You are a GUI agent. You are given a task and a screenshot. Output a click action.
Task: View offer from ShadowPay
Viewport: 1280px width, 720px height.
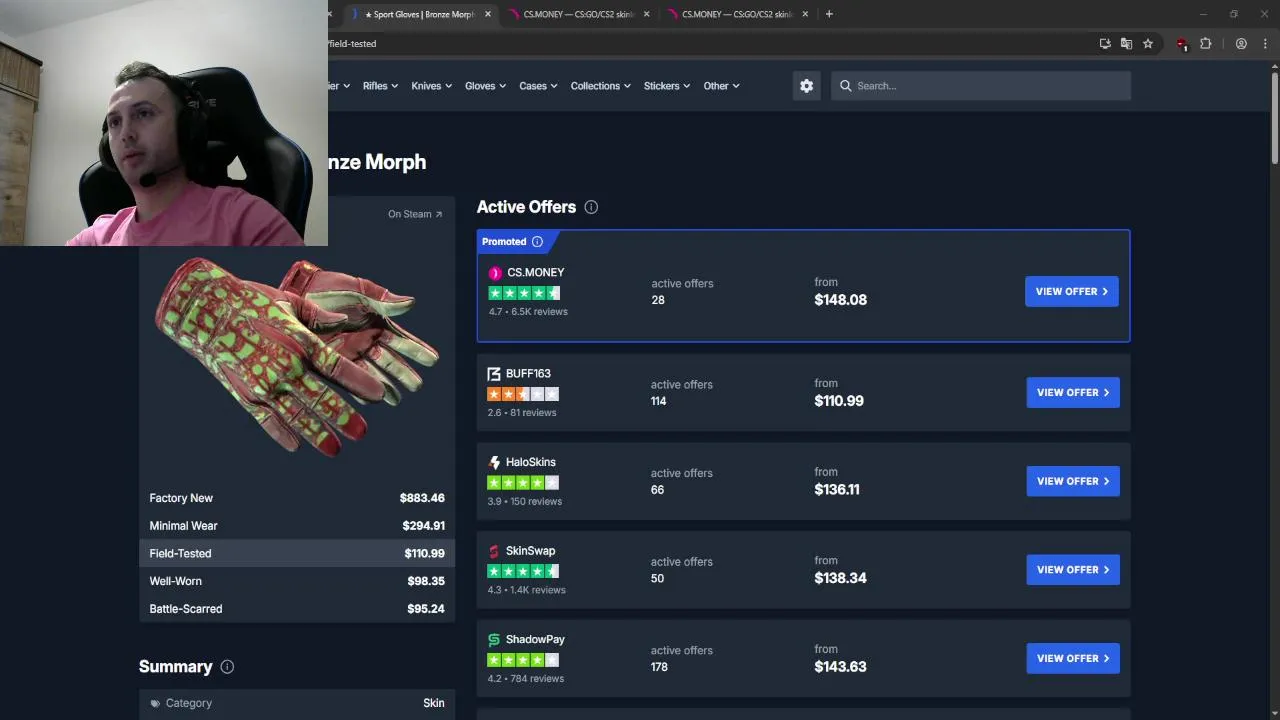[1073, 659]
